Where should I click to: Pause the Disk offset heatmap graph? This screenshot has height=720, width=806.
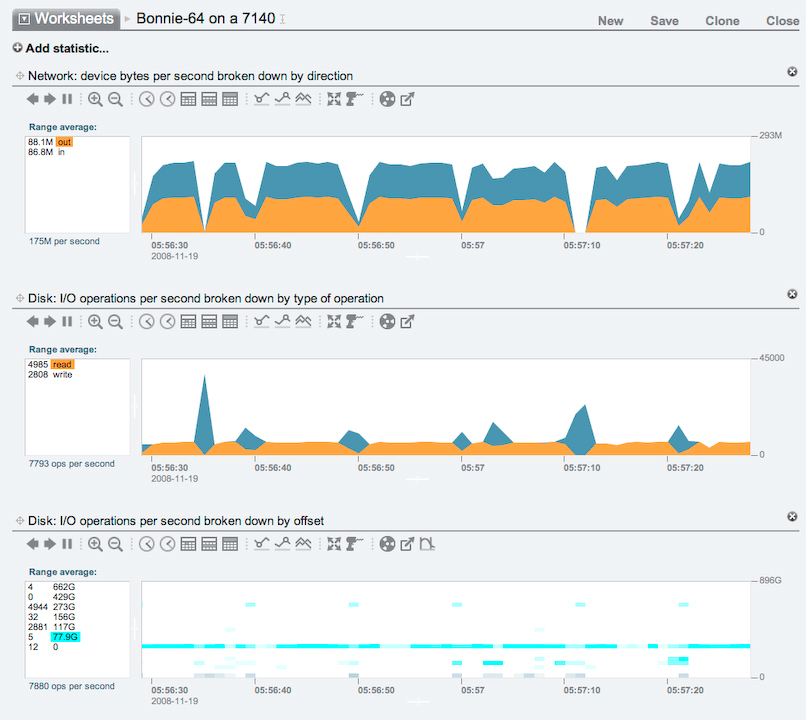point(67,545)
